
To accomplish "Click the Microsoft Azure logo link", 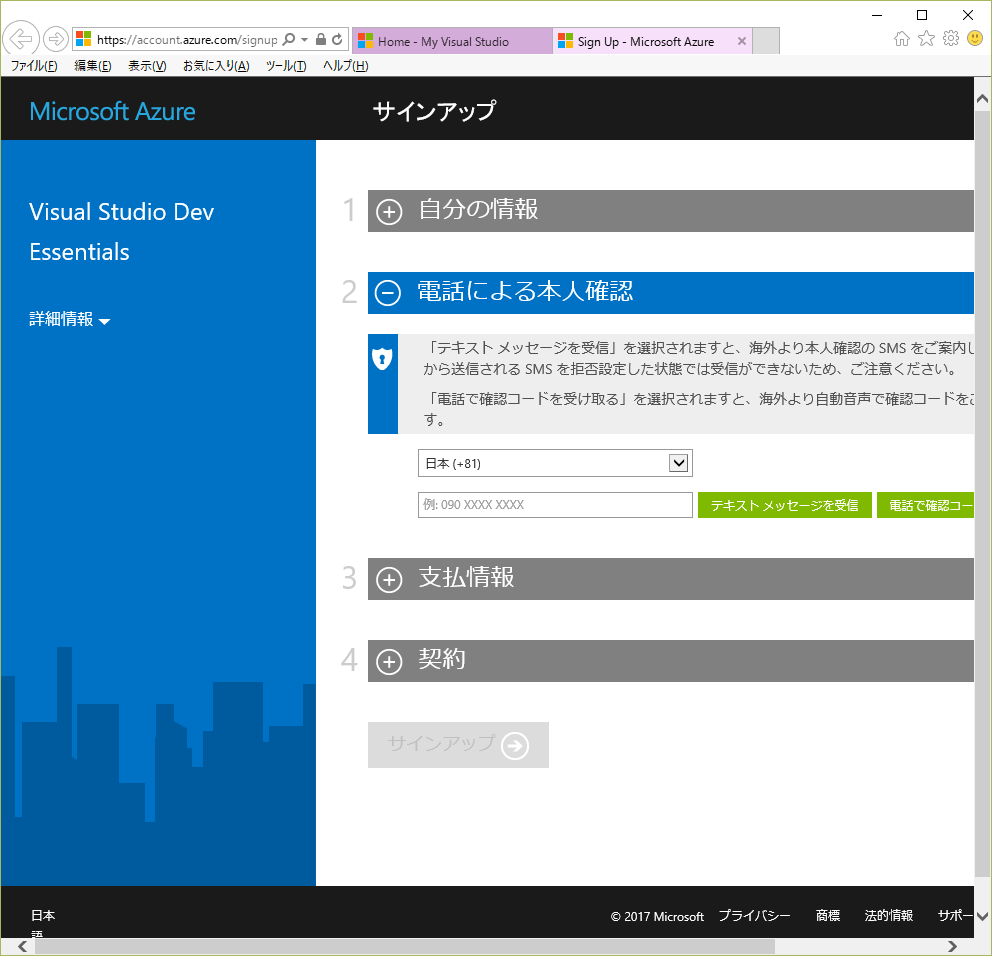I will click(x=113, y=111).
